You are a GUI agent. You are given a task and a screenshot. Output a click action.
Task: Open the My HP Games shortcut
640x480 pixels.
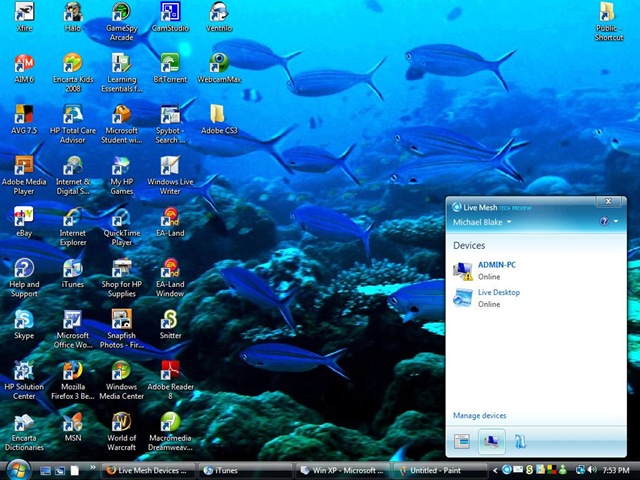122,175
